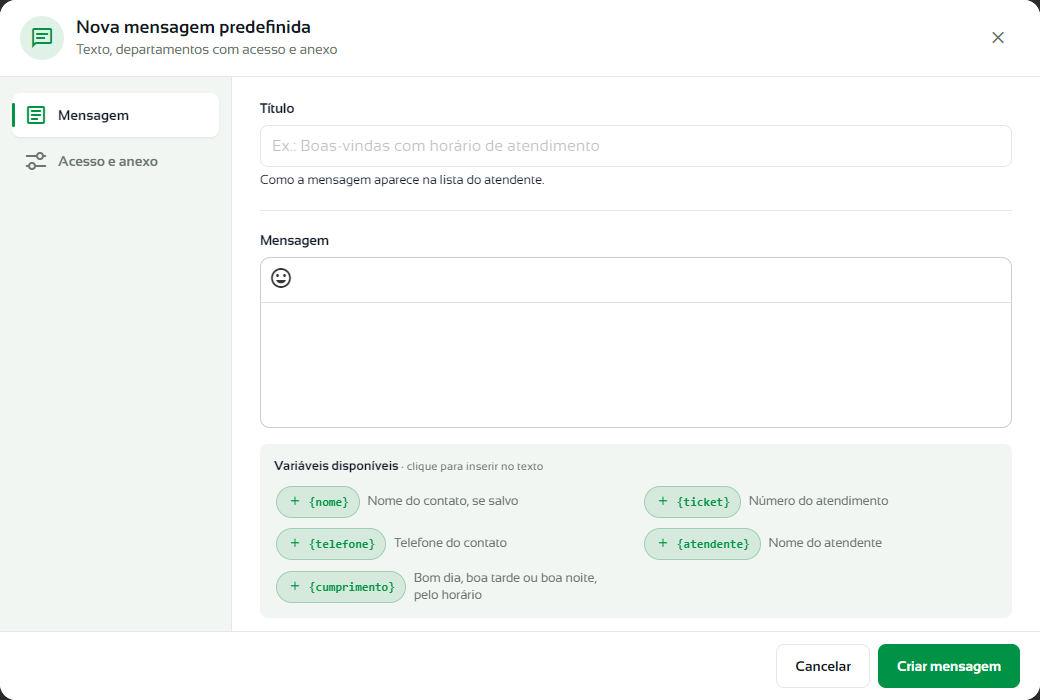
Task: Click inside the Mensagem text area
Action: coord(635,365)
